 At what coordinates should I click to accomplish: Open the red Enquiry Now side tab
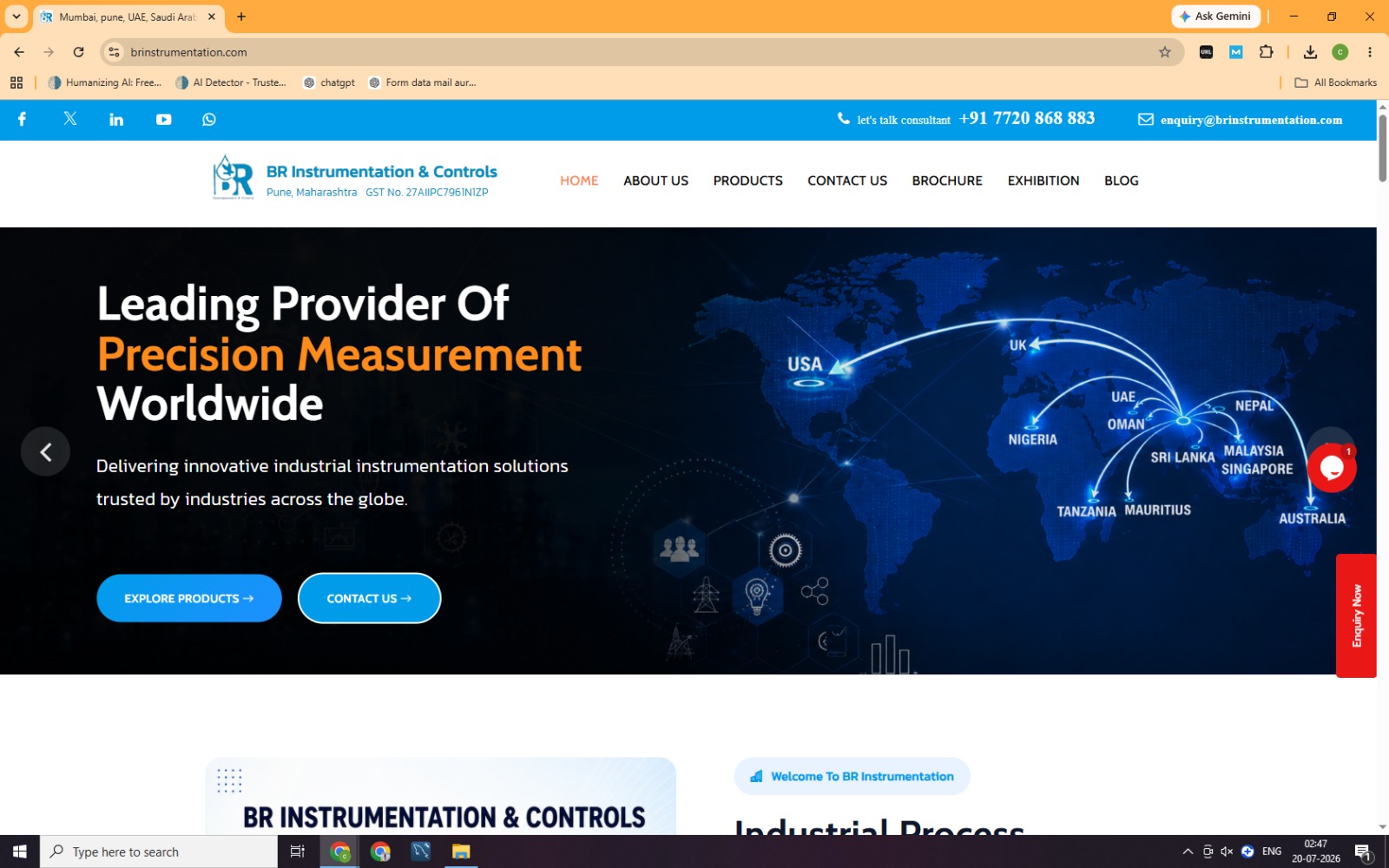pyautogui.click(x=1356, y=615)
